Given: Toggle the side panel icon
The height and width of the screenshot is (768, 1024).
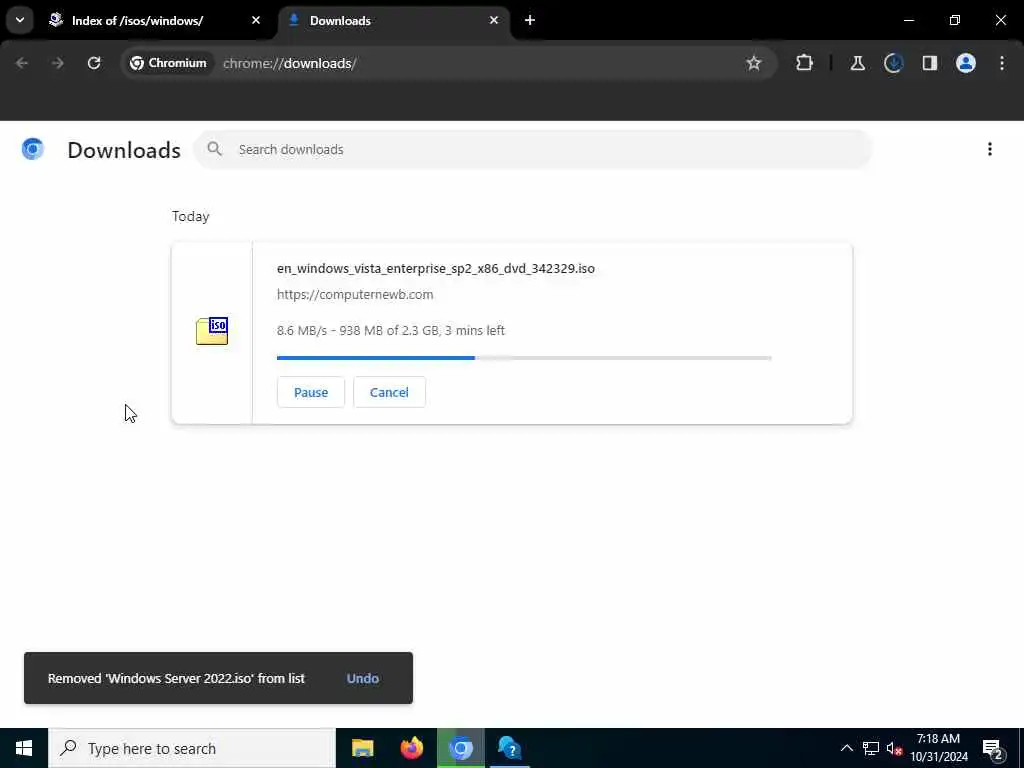Looking at the screenshot, I should point(930,63).
